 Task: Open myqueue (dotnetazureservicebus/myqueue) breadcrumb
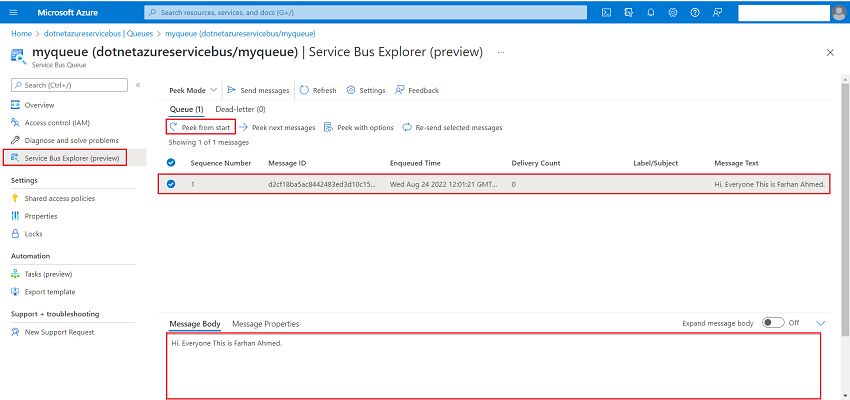tap(240, 34)
